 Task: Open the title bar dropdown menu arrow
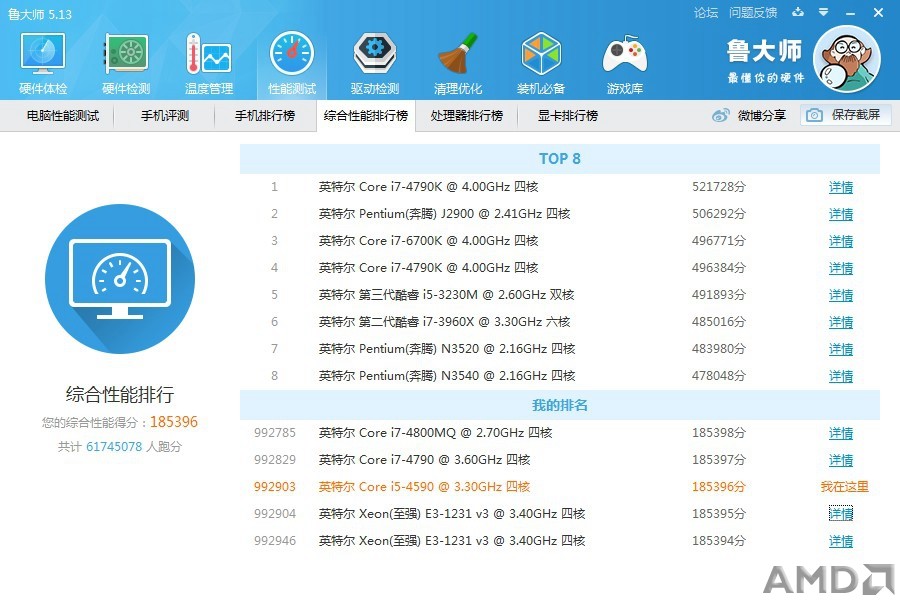pos(823,12)
